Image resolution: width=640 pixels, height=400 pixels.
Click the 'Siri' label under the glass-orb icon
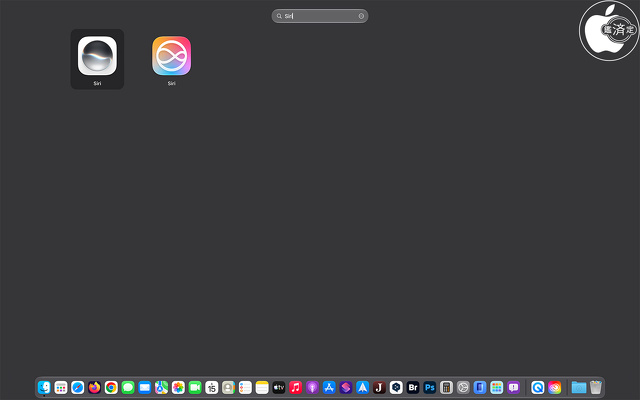point(97,83)
